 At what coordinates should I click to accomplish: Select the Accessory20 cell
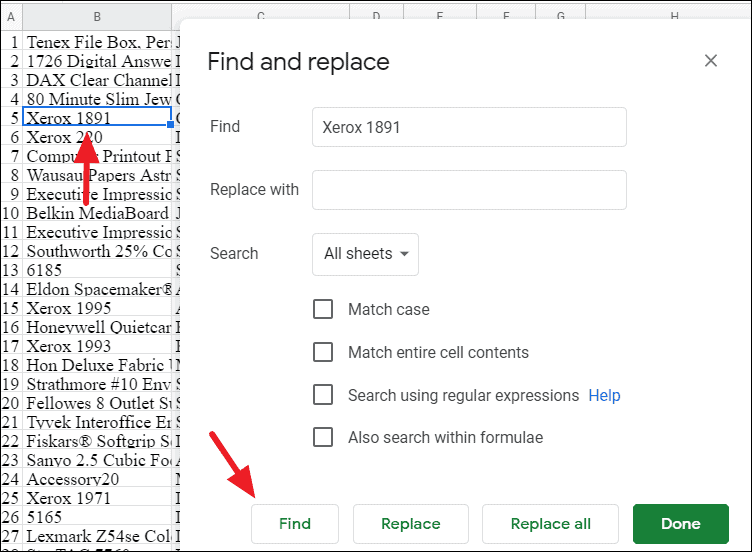[x=97, y=479]
